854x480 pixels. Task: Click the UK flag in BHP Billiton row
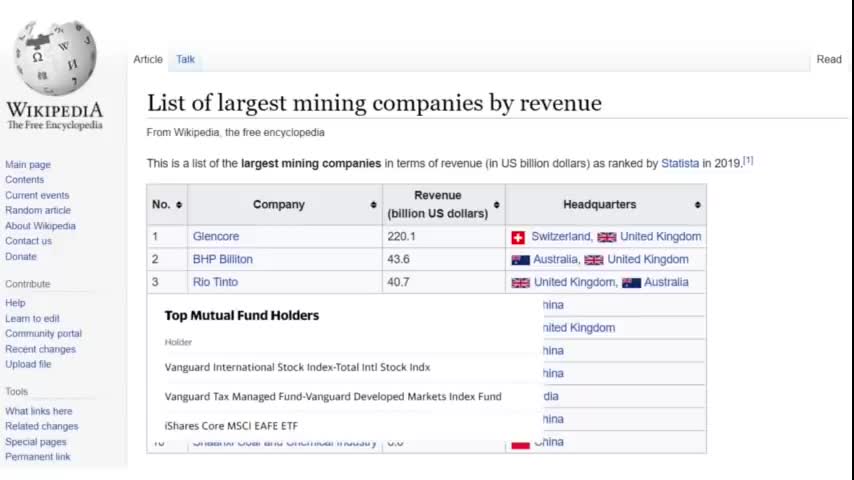tap(594, 260)
